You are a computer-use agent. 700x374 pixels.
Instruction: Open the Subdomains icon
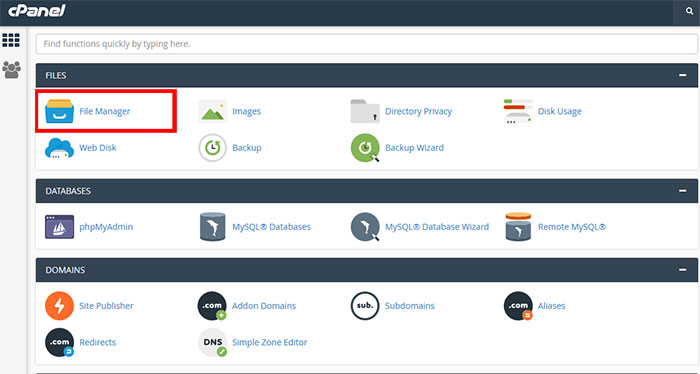(x=365, y=306)
